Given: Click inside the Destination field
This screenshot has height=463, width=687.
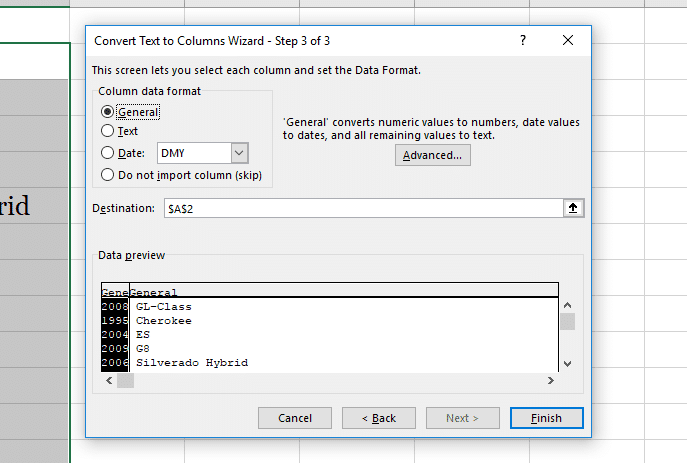Looking at the screenshot, I should click(360, 208).
